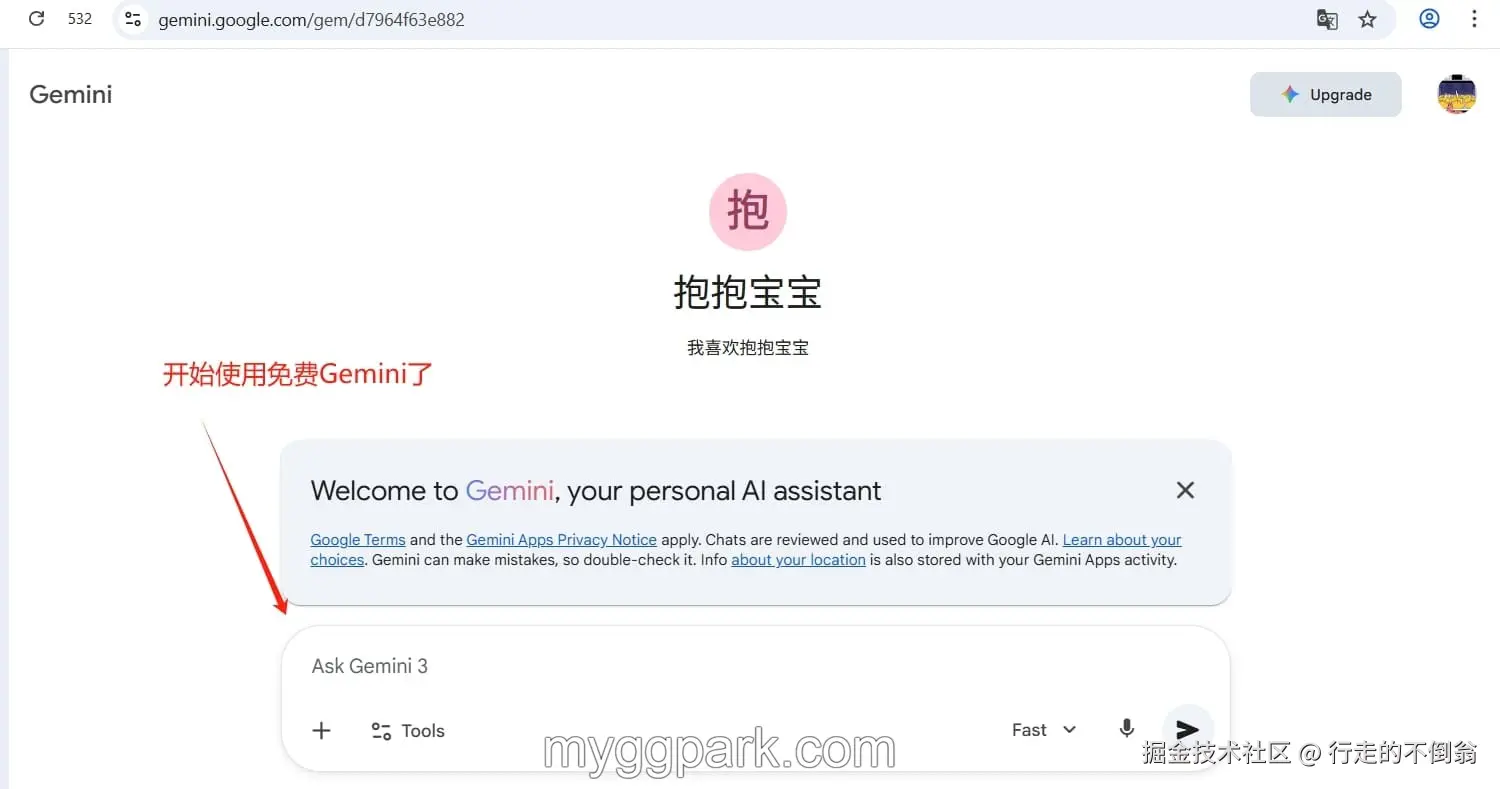Image resolution: width=1500 pixels, height=789 pixels.
Task: Click the Gemini logo text
Action: tap(71, 95)
